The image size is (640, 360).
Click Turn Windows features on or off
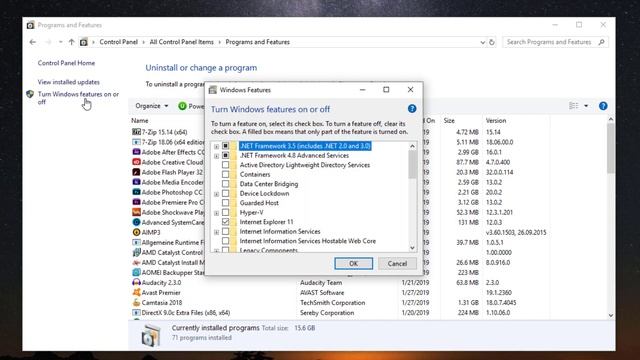78,98
